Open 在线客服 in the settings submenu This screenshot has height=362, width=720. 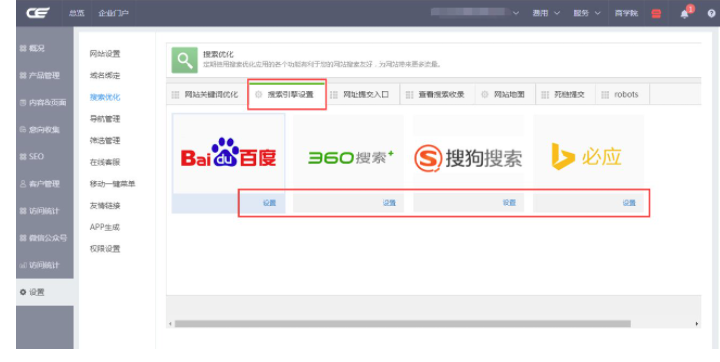click(105, 162)
